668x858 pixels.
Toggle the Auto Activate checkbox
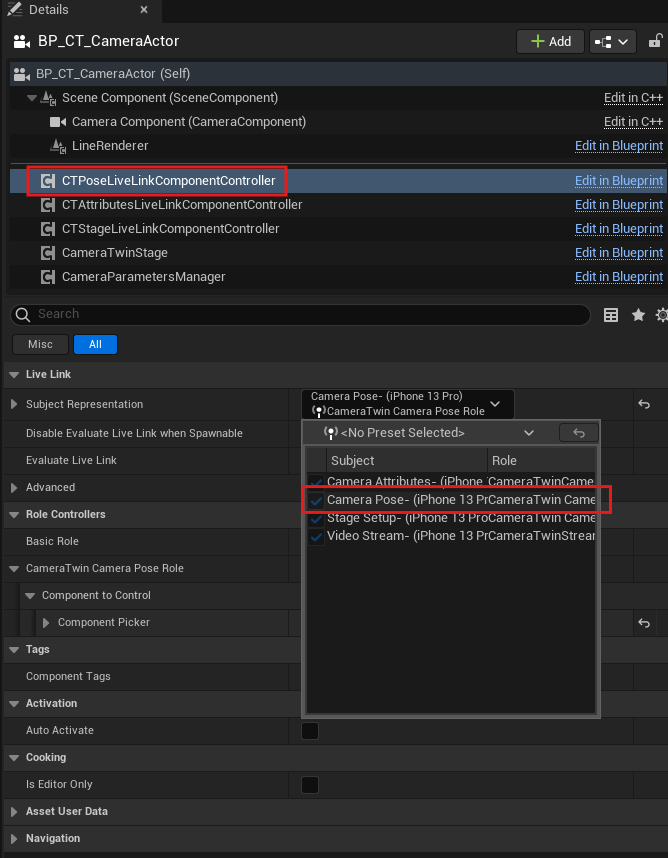311,731
